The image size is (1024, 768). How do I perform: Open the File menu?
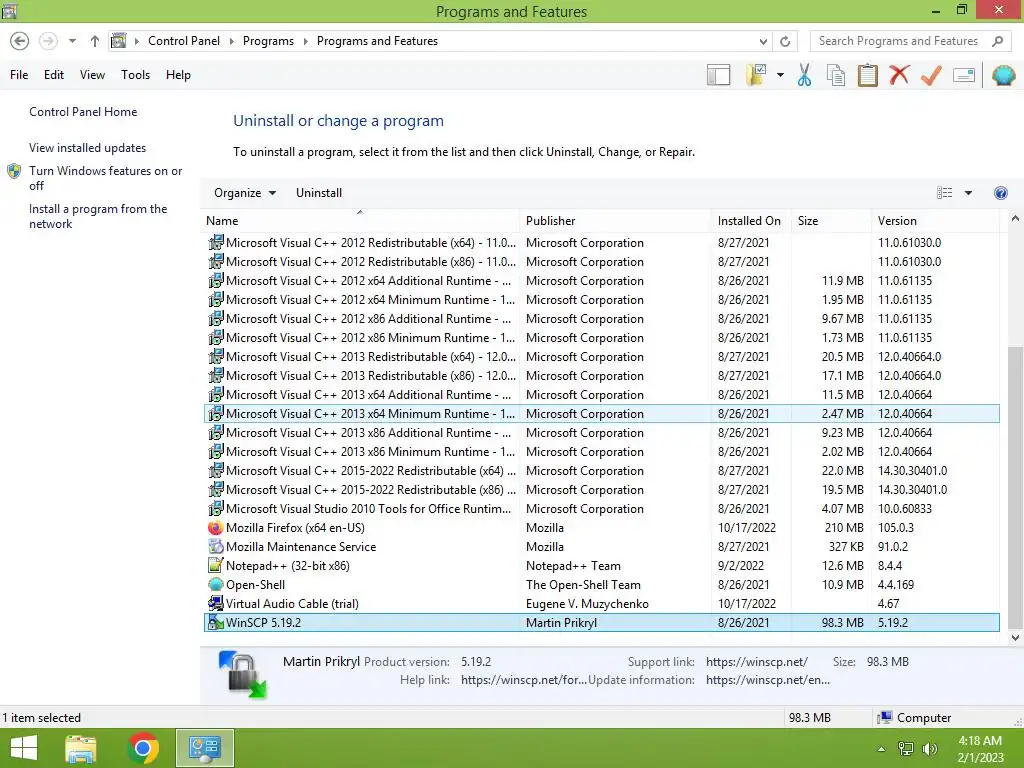(x=19, y=75)
